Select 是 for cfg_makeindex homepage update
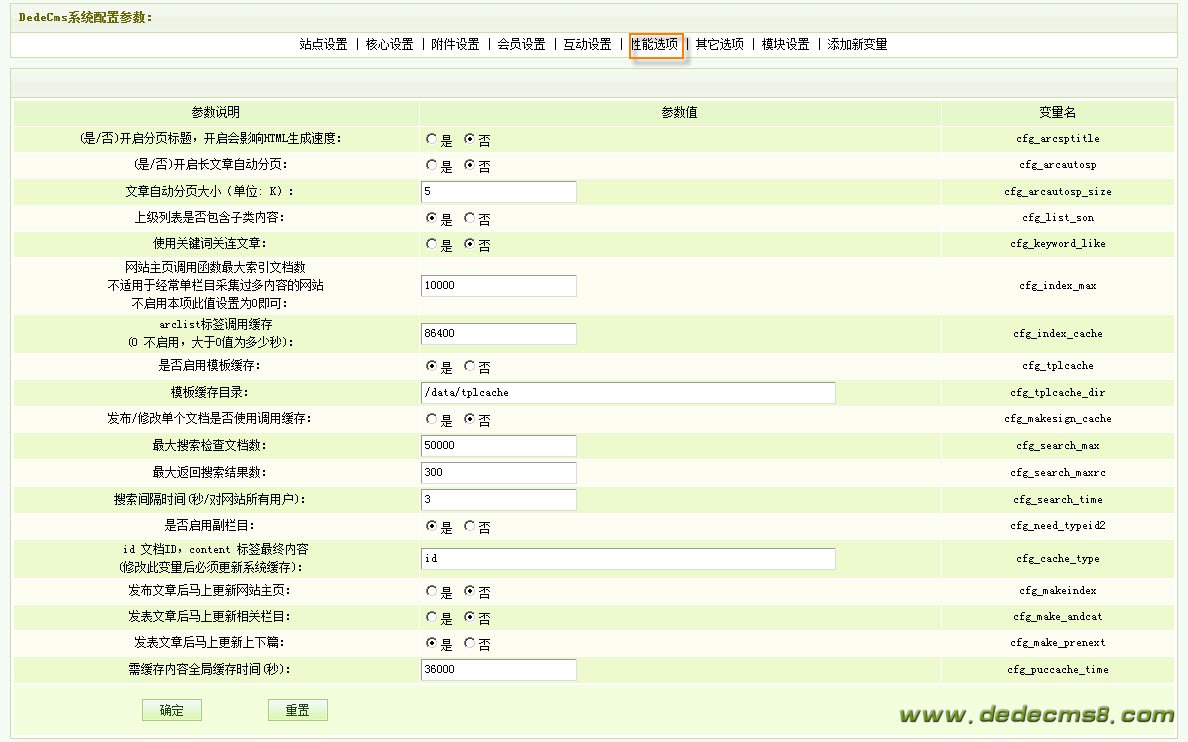This screenshot has width=1188, height=742. coord(432,592)
